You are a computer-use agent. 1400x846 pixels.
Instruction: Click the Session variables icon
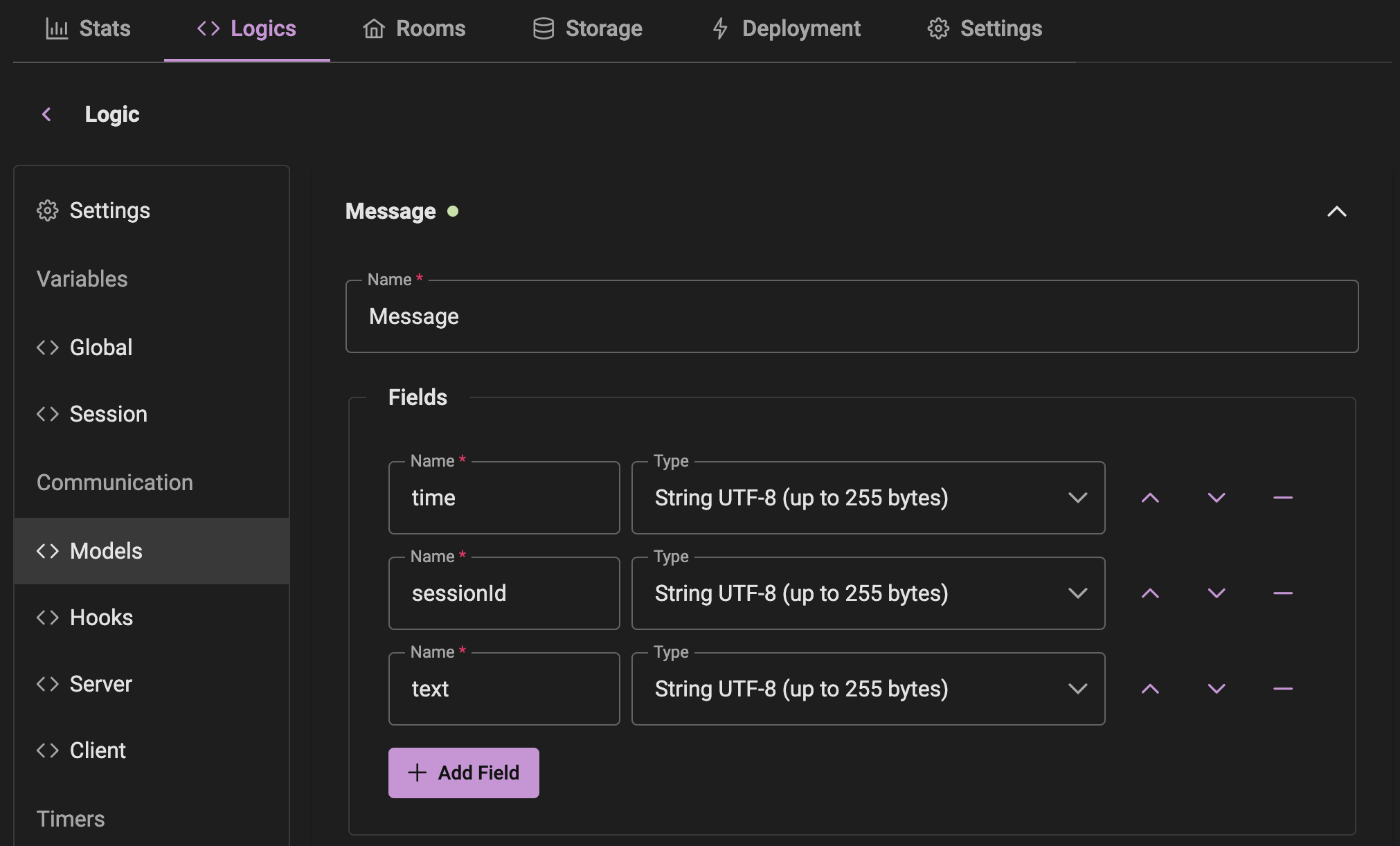click(x=47, y=412)
